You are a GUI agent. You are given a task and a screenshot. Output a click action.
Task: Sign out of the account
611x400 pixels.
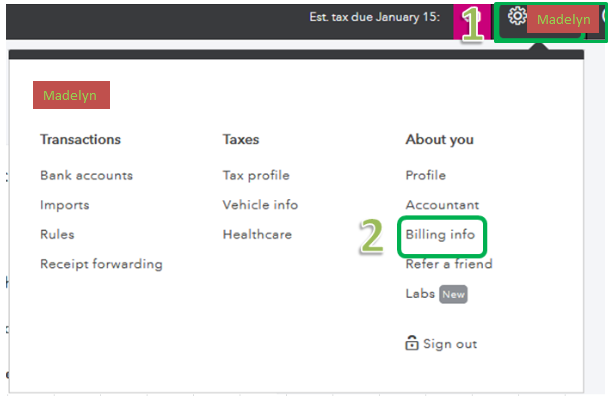coord(450,344)
